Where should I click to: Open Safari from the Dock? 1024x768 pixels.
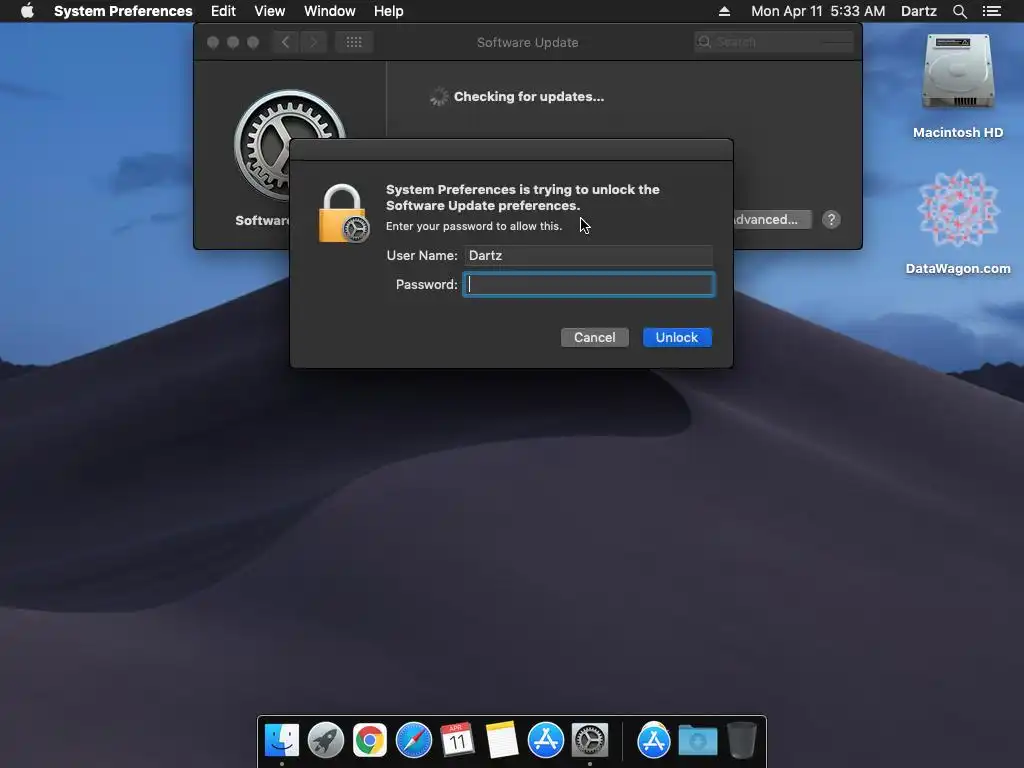tap(413, 741)
